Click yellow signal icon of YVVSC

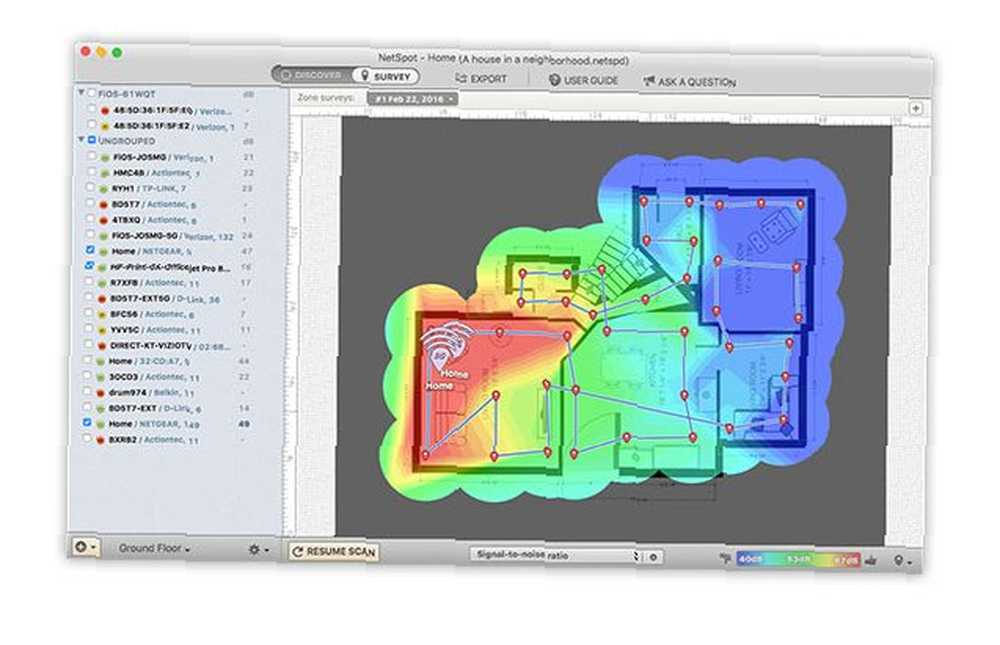101,330
